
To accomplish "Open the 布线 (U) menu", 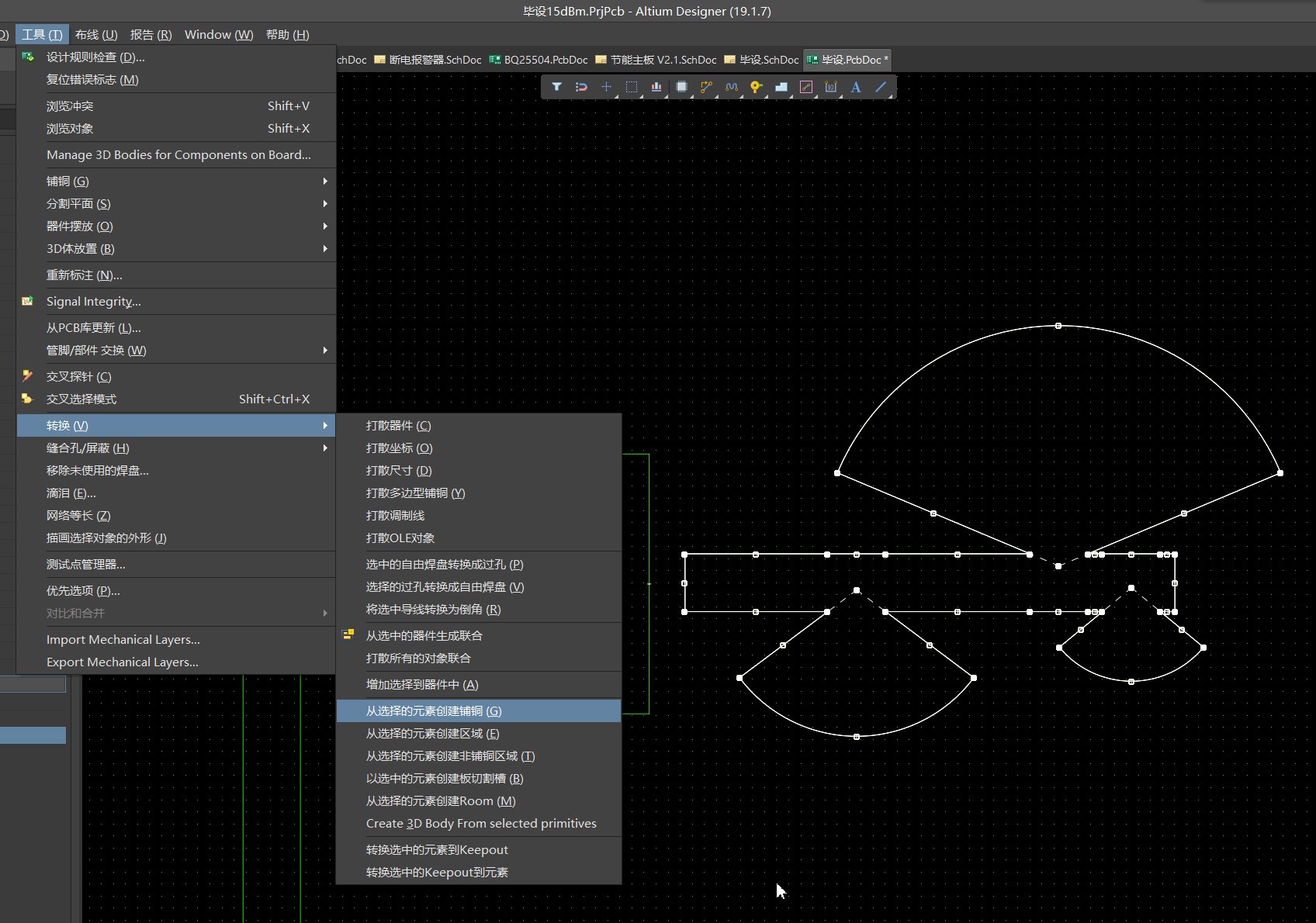I will (96, 35).
